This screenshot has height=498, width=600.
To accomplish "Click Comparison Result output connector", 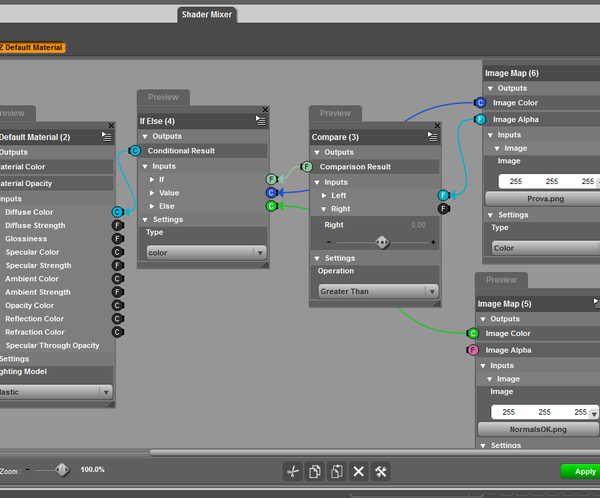I will [307, 167].
